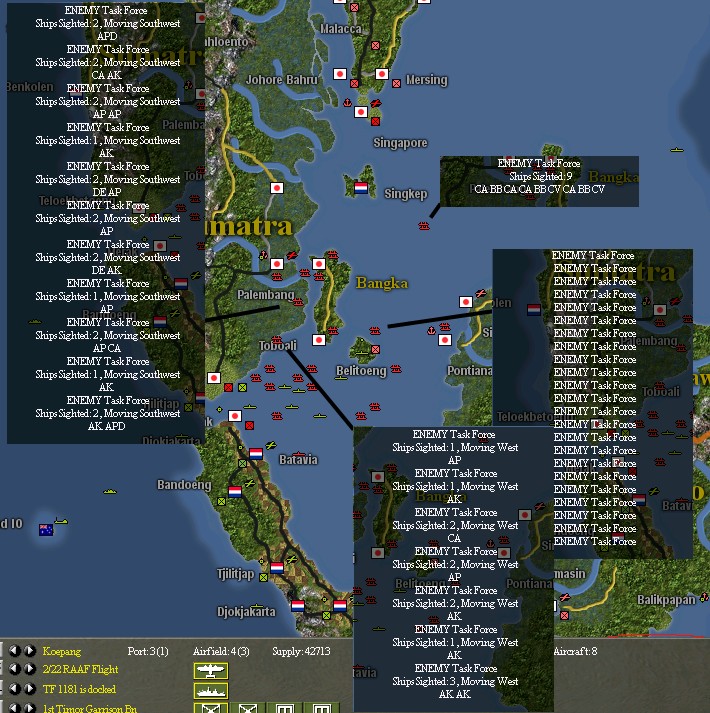710x713 pixels.
Task: Select the submarine icon beside the Australian flag
Action: pos(61,521)
